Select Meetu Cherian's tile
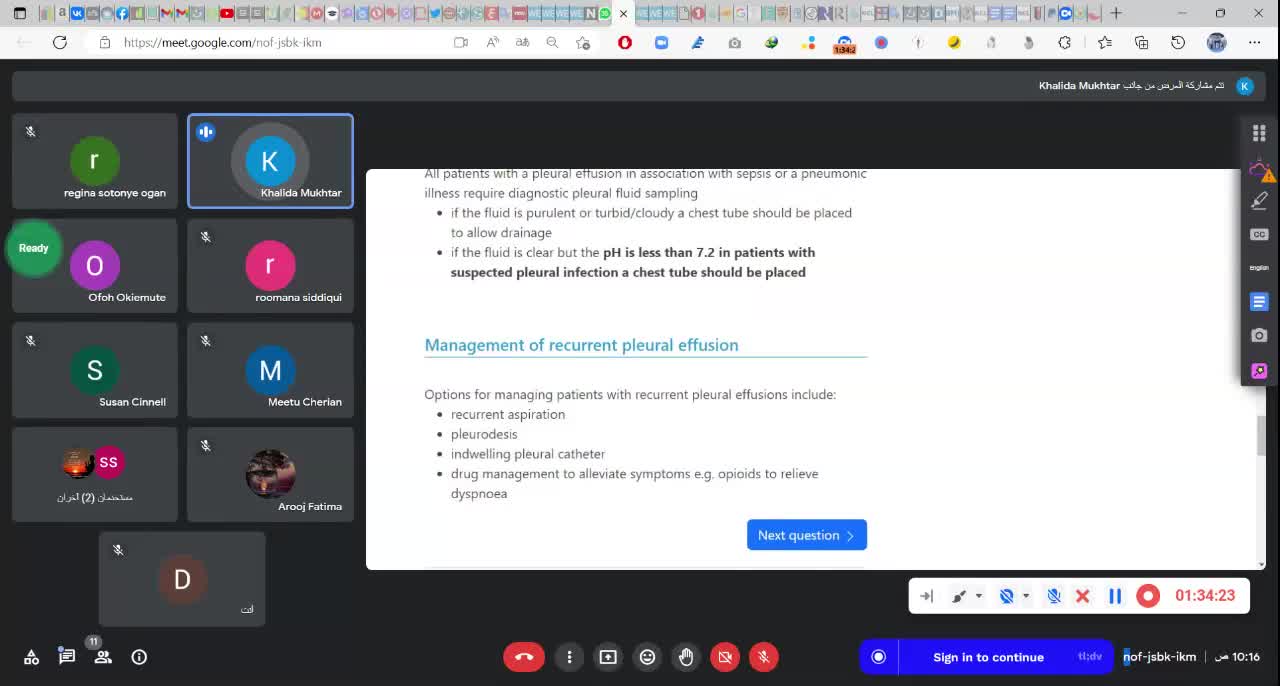The width and height of the screenshot is (1280, 686). [270, 370]
